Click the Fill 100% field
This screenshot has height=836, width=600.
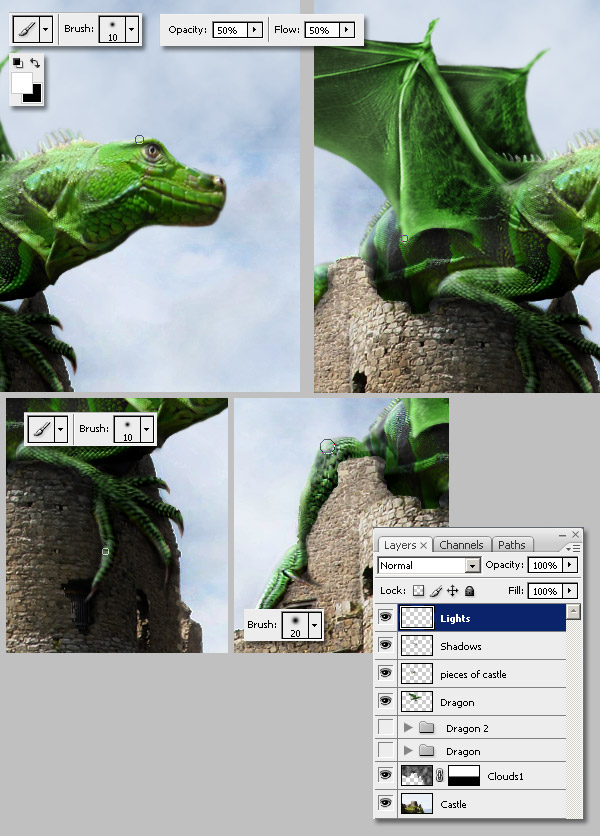tap(546, 591)
